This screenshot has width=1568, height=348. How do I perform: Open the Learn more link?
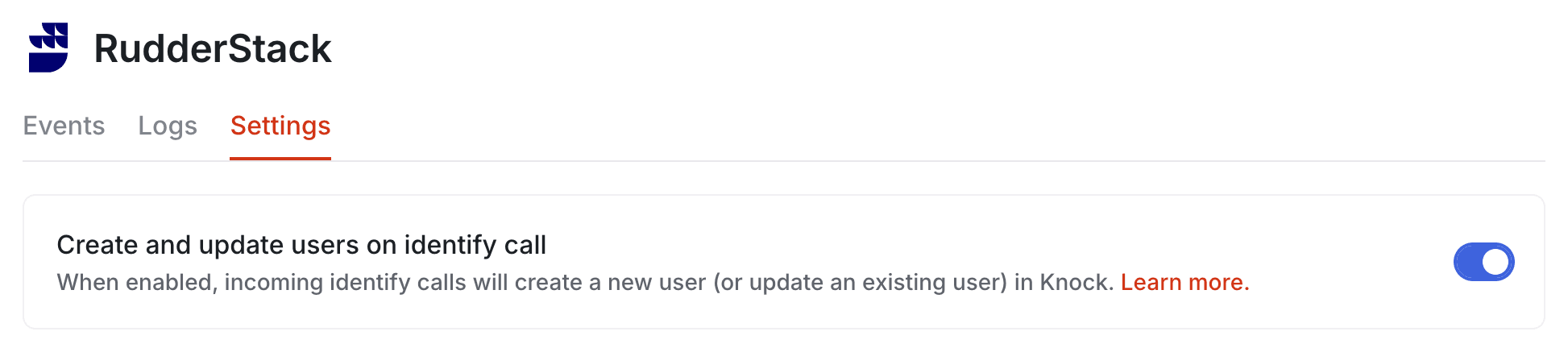[x=1184, y=283]
